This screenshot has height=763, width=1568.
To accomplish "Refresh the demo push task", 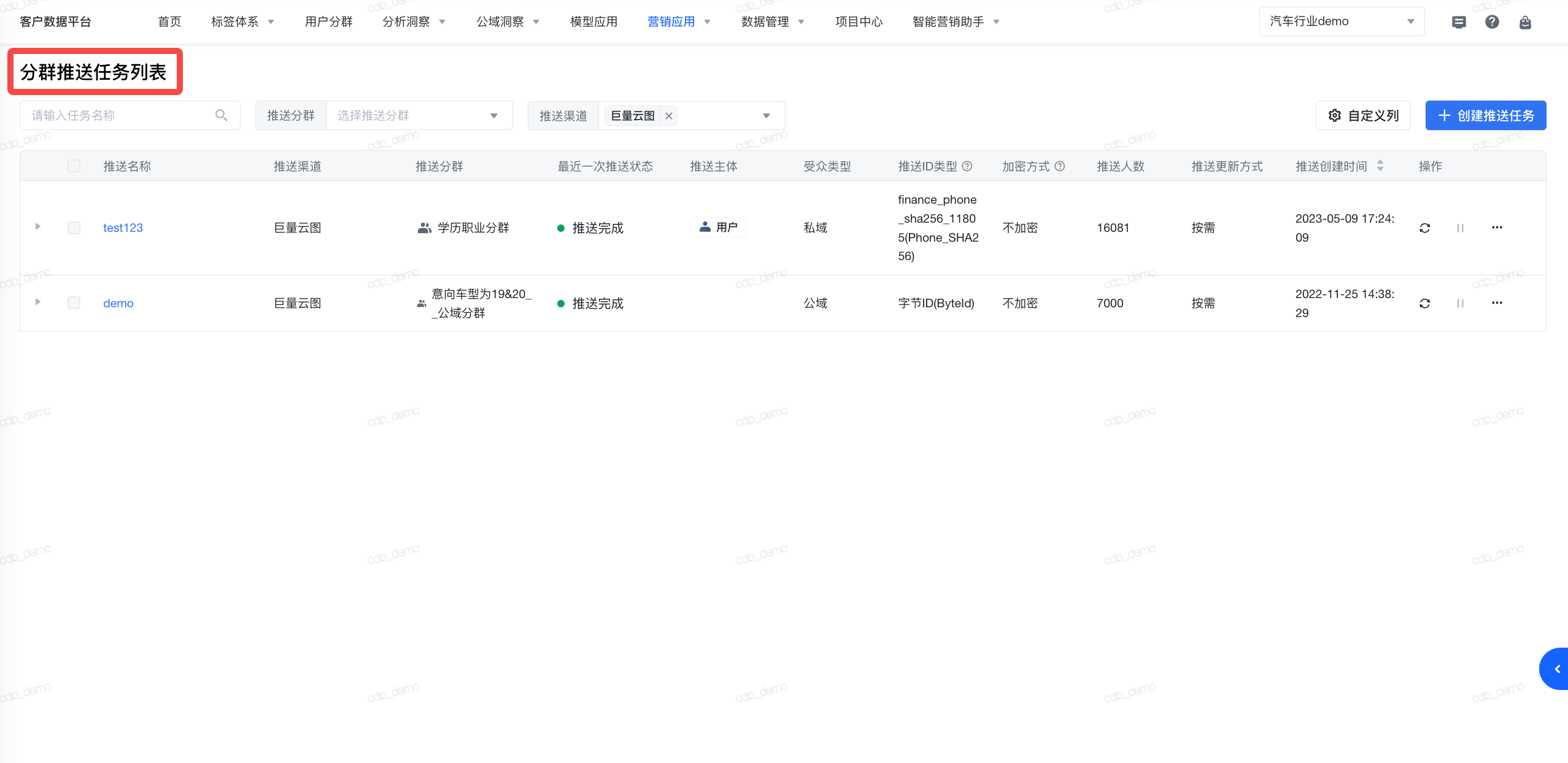I will pos(1425,304).
